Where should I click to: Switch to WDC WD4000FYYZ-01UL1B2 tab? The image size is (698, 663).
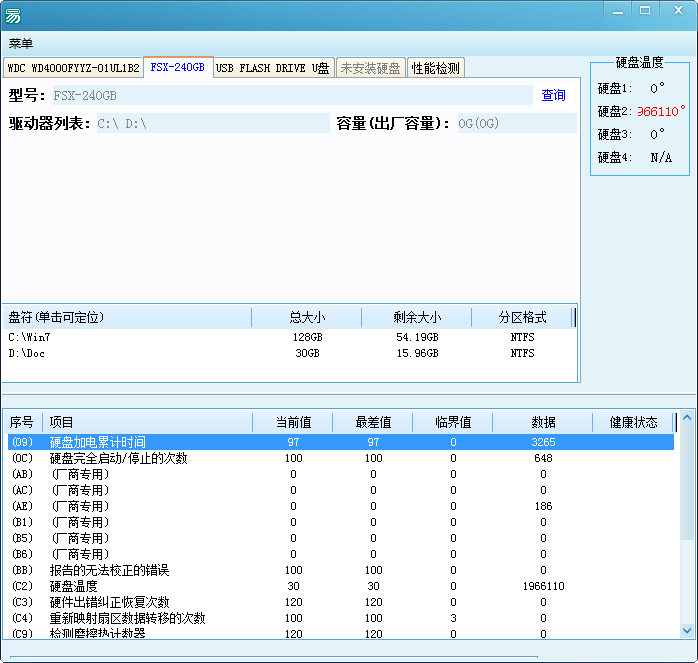point(73,68)
